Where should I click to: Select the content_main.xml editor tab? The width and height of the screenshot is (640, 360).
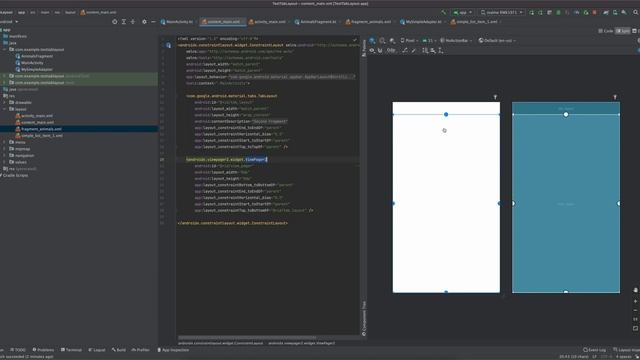point(223,22)
